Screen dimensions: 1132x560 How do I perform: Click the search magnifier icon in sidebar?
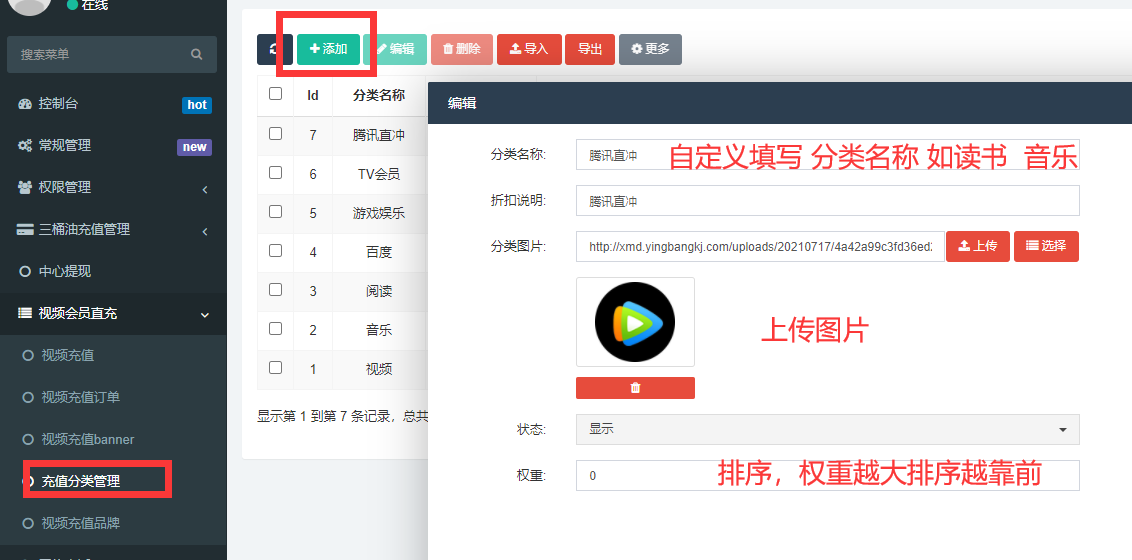click(x=197, y=54)
